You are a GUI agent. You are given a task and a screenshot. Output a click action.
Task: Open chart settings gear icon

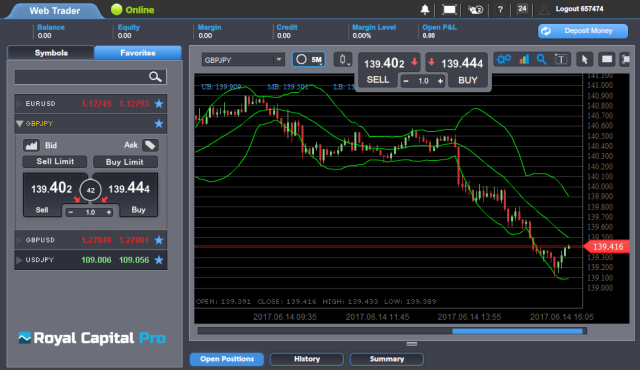tap(504, 60)
